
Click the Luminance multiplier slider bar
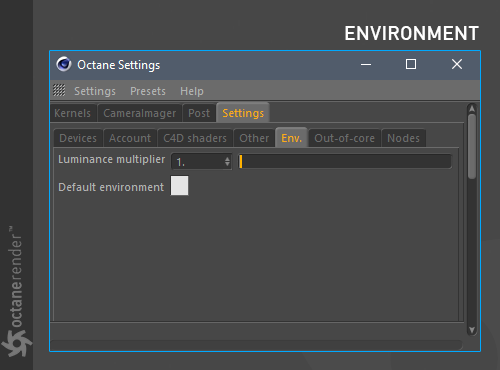coord(345,161)
